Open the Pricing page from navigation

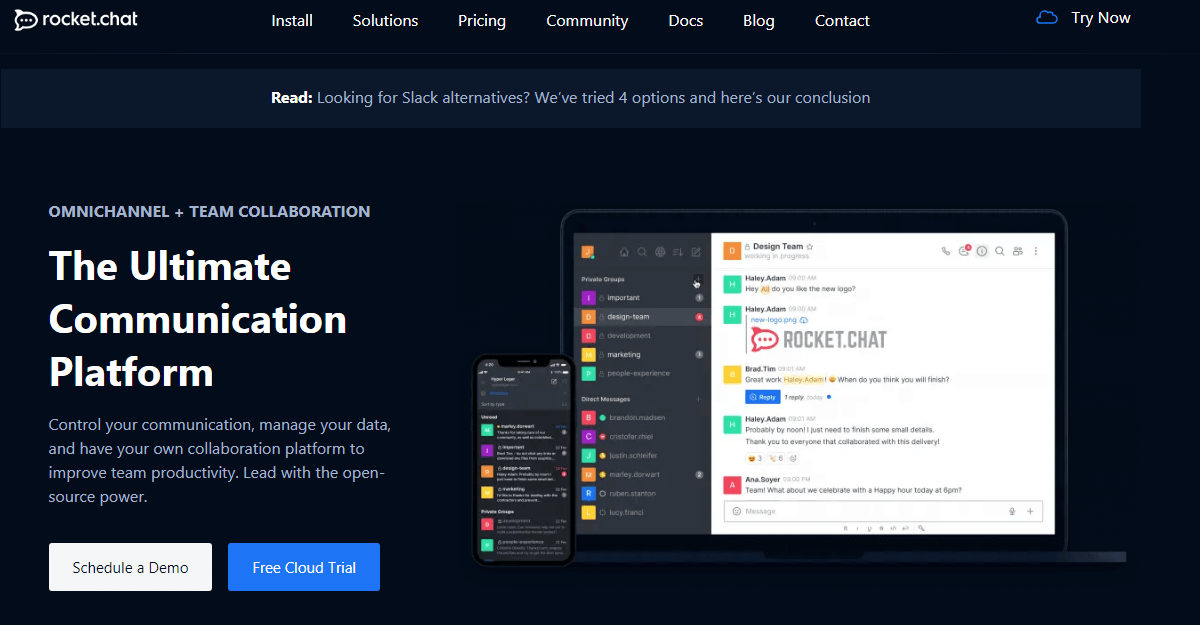pos(482,20)
